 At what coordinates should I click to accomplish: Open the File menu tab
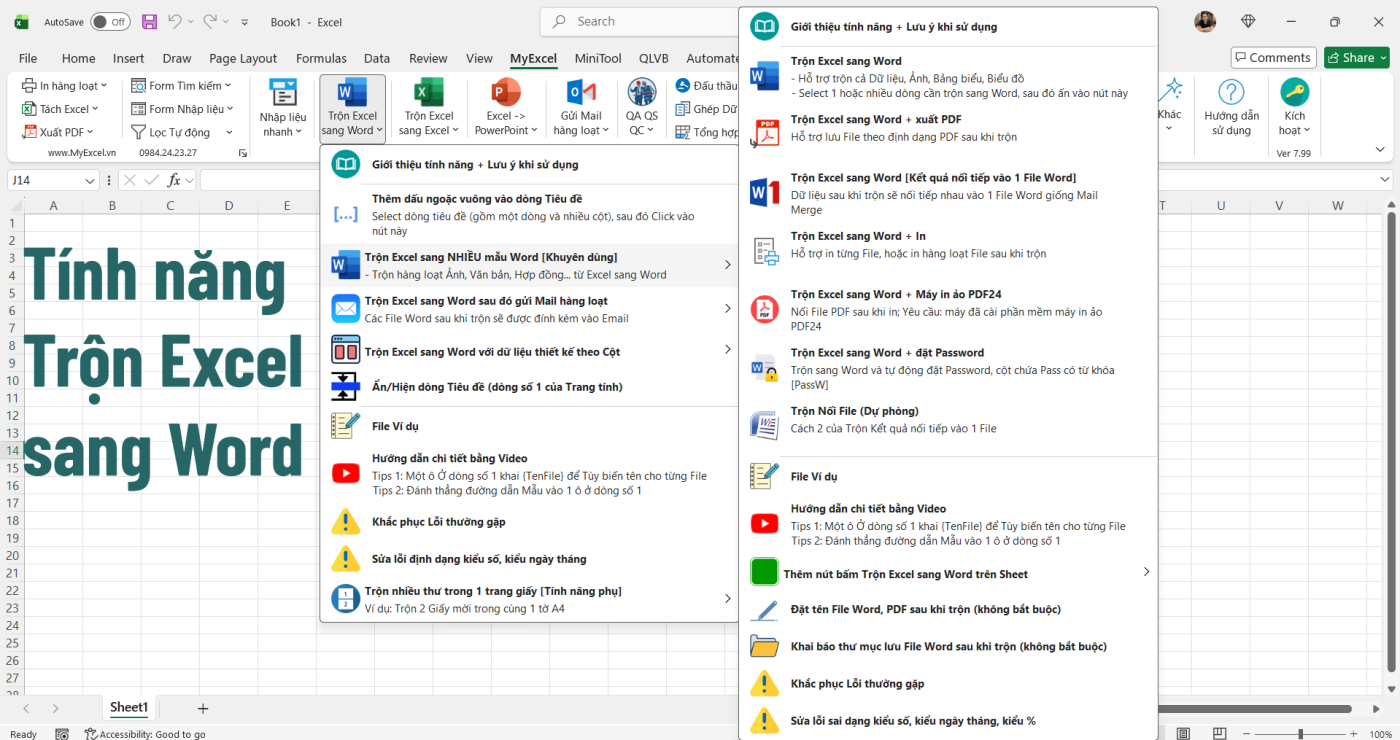tap(28, 58)
